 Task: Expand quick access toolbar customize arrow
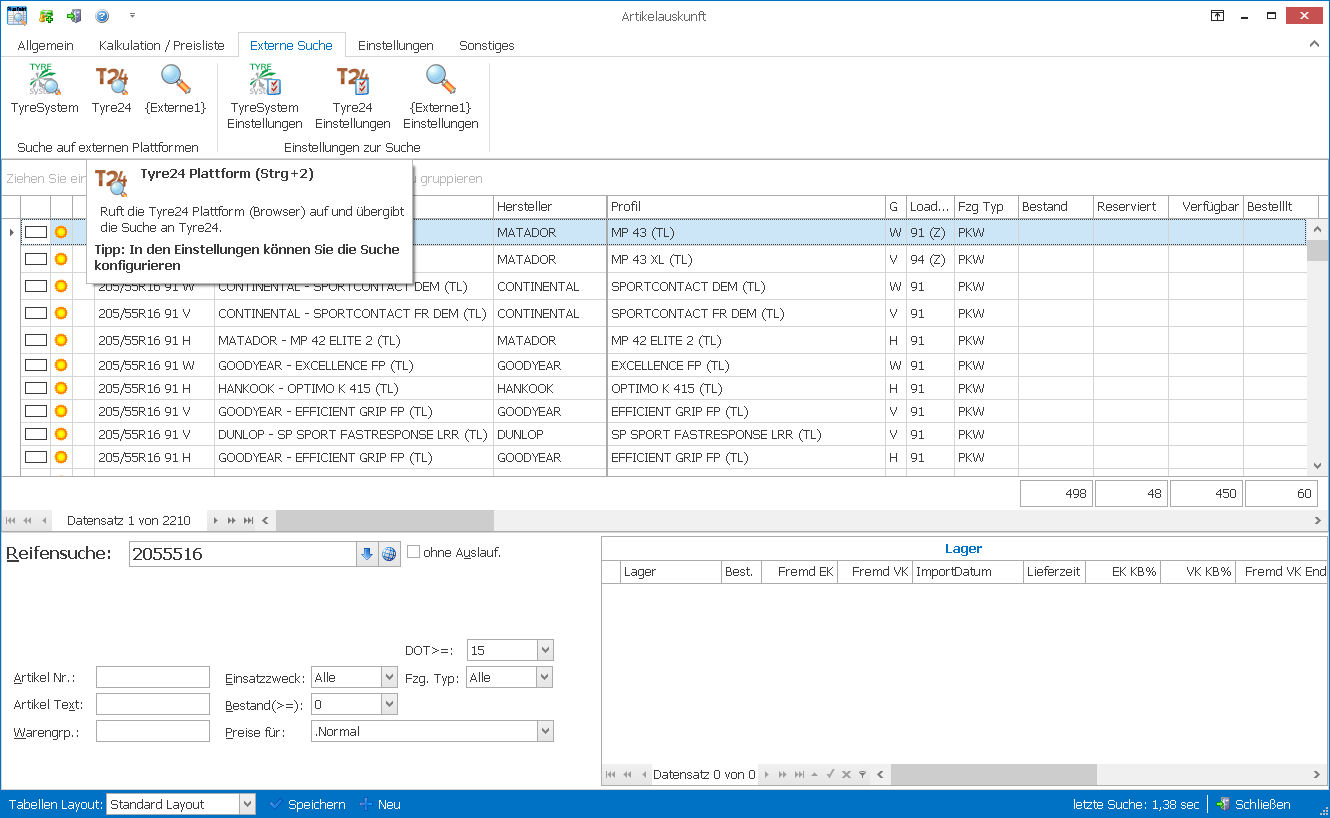tap(132, 16)
